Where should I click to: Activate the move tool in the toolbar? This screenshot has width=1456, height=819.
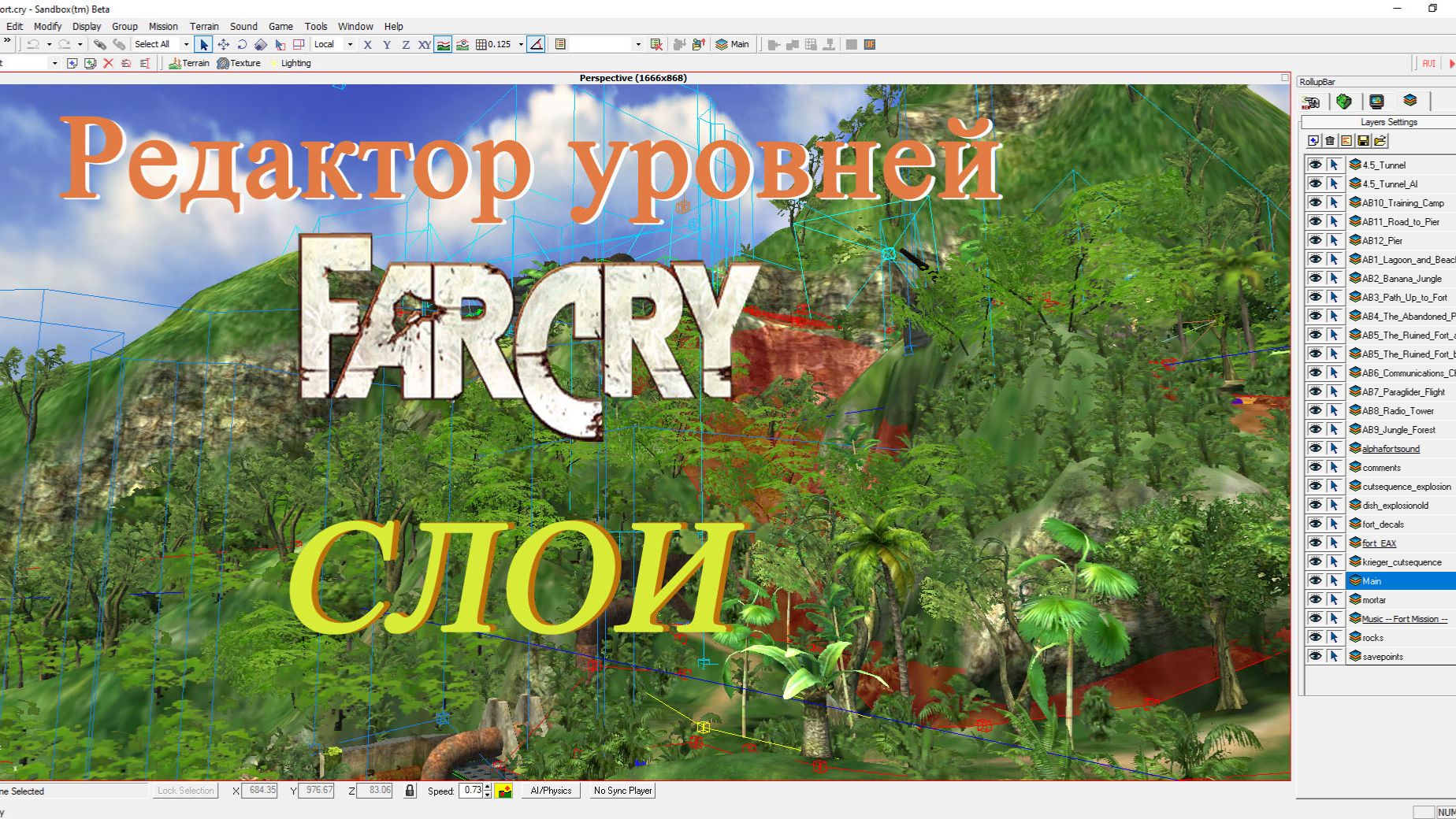[x=223, y=44]
